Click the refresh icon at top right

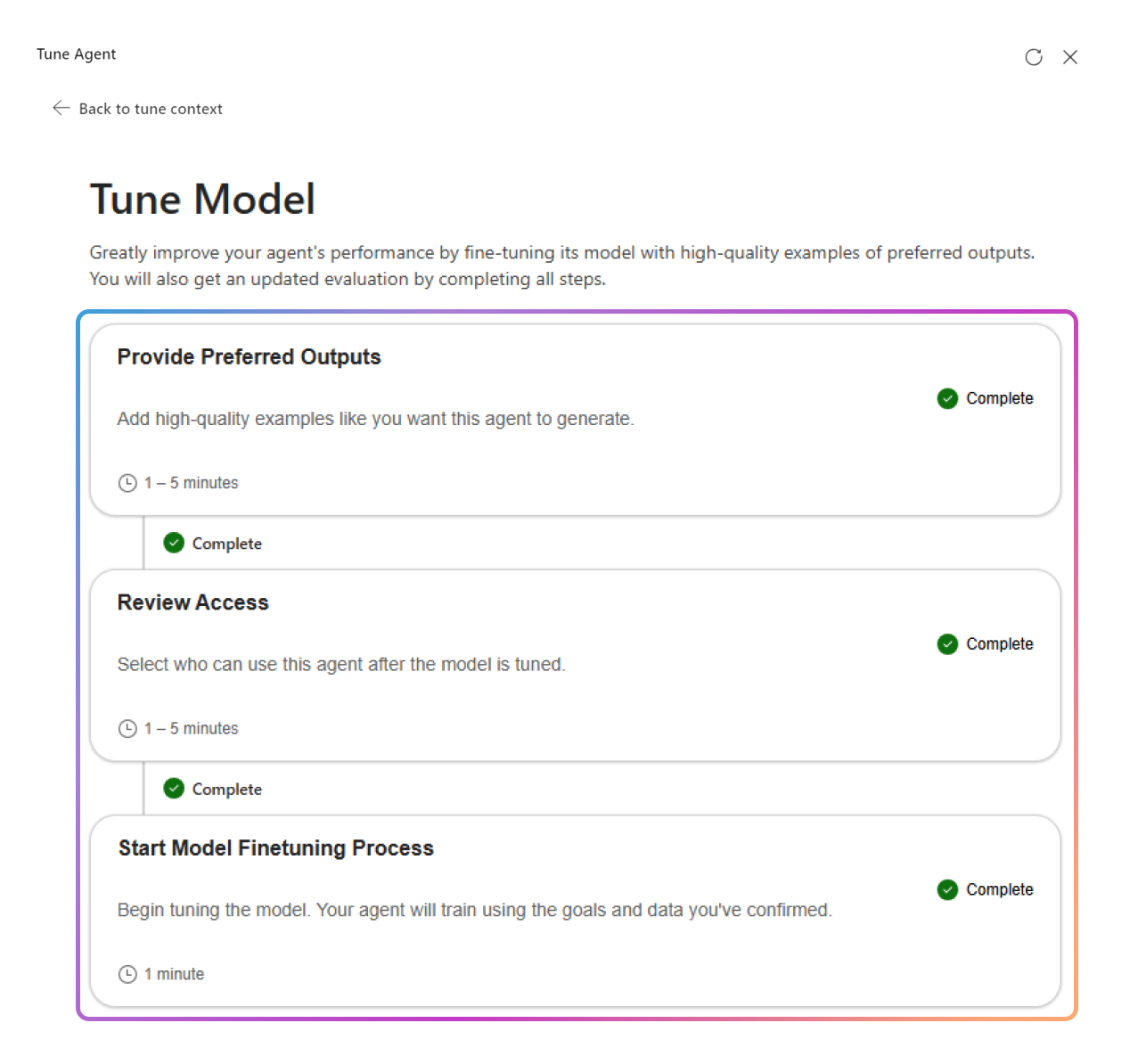[1034, 57]
